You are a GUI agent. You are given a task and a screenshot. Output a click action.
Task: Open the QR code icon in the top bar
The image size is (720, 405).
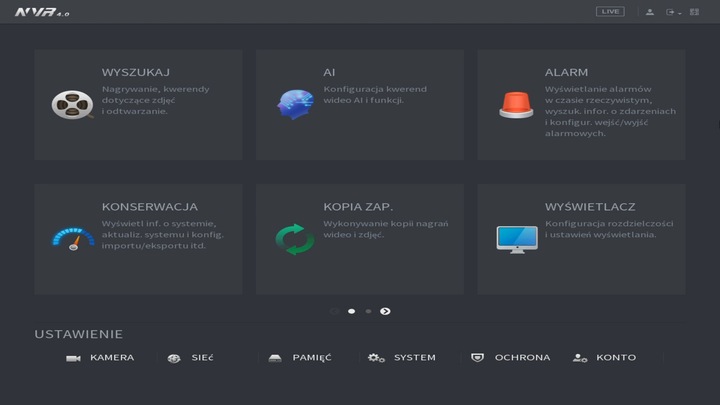pyautogui.click(x=694, y=12)
